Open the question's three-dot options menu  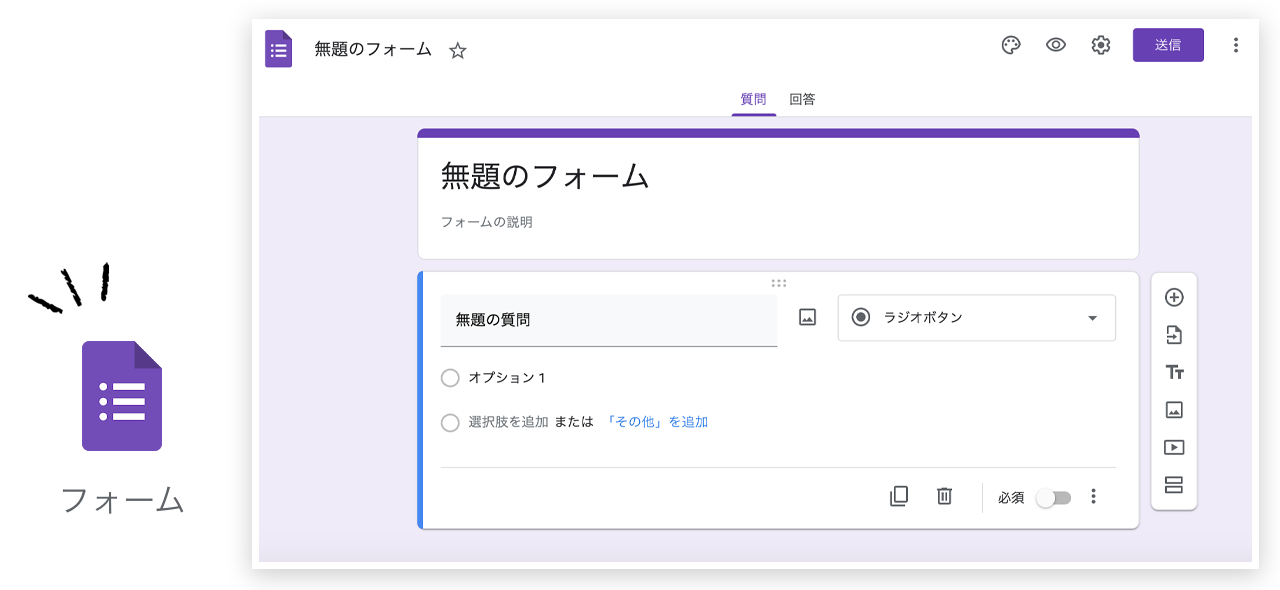[1094, 496]
